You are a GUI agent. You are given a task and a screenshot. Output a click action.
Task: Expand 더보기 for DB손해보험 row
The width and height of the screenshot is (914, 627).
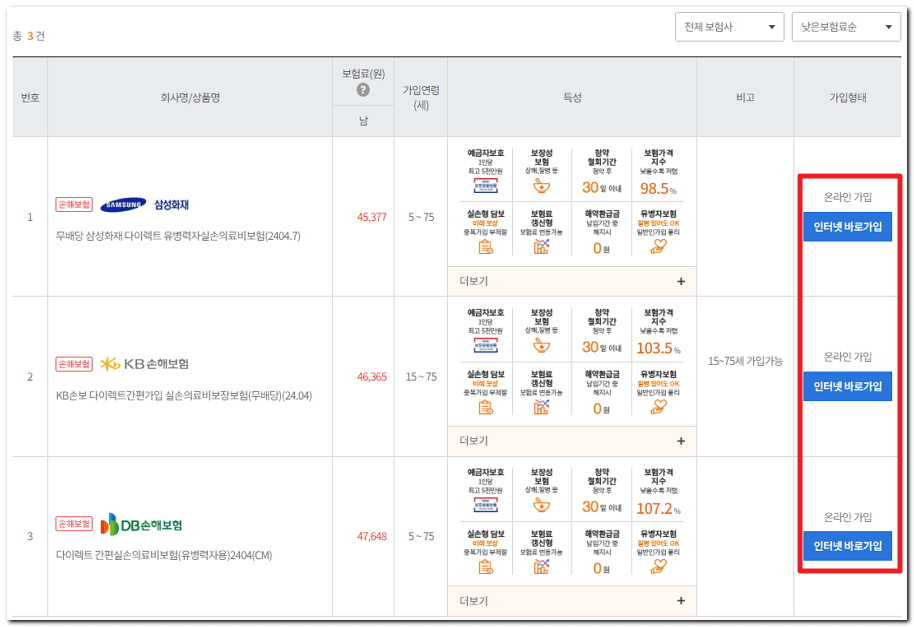click(572, 601)
